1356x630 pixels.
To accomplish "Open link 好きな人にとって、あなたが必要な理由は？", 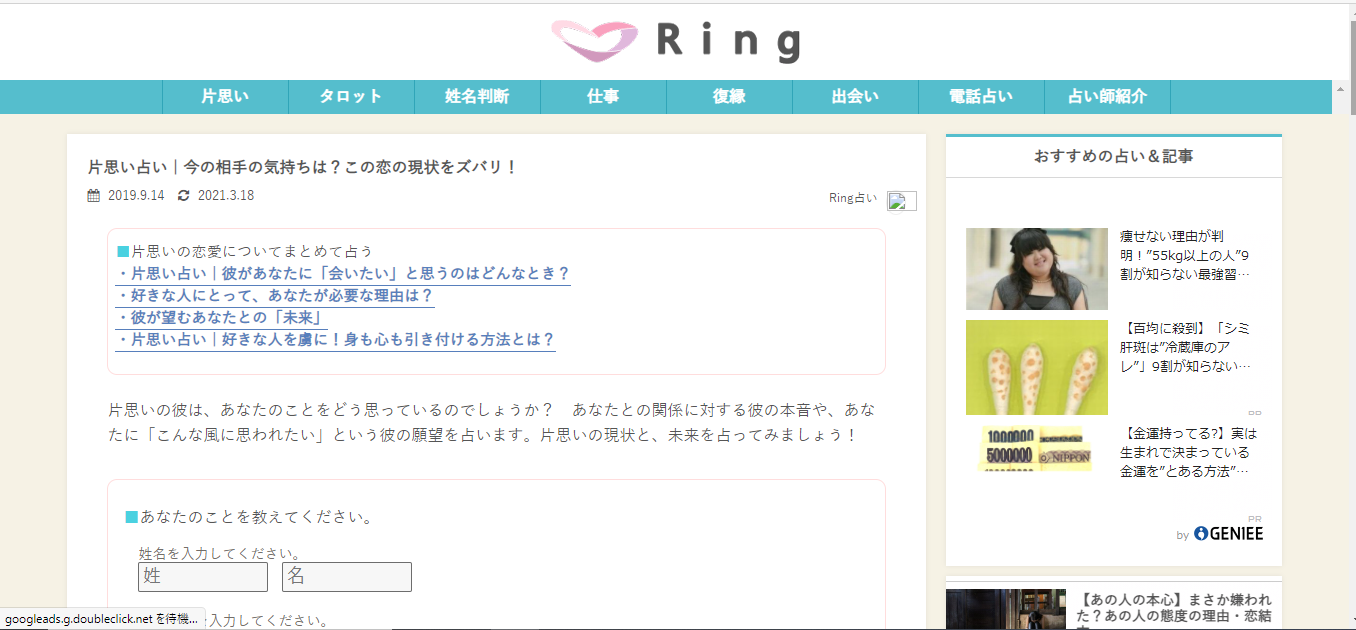I will tap(275, 296).
